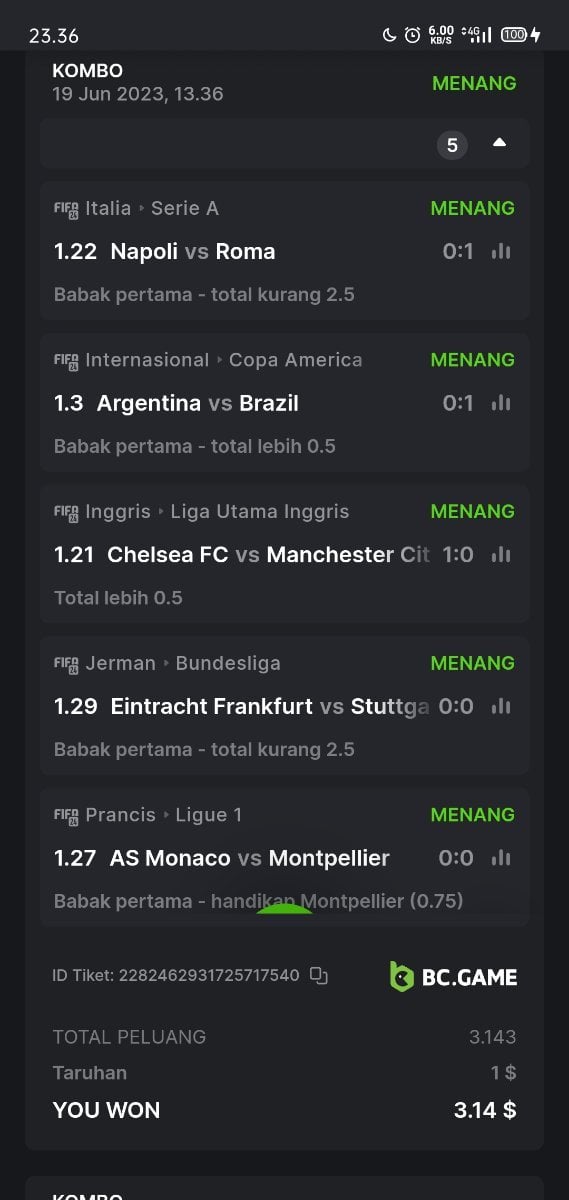Tap the battery indicator in status bar

pyautogui.click(x=514, y=35)
